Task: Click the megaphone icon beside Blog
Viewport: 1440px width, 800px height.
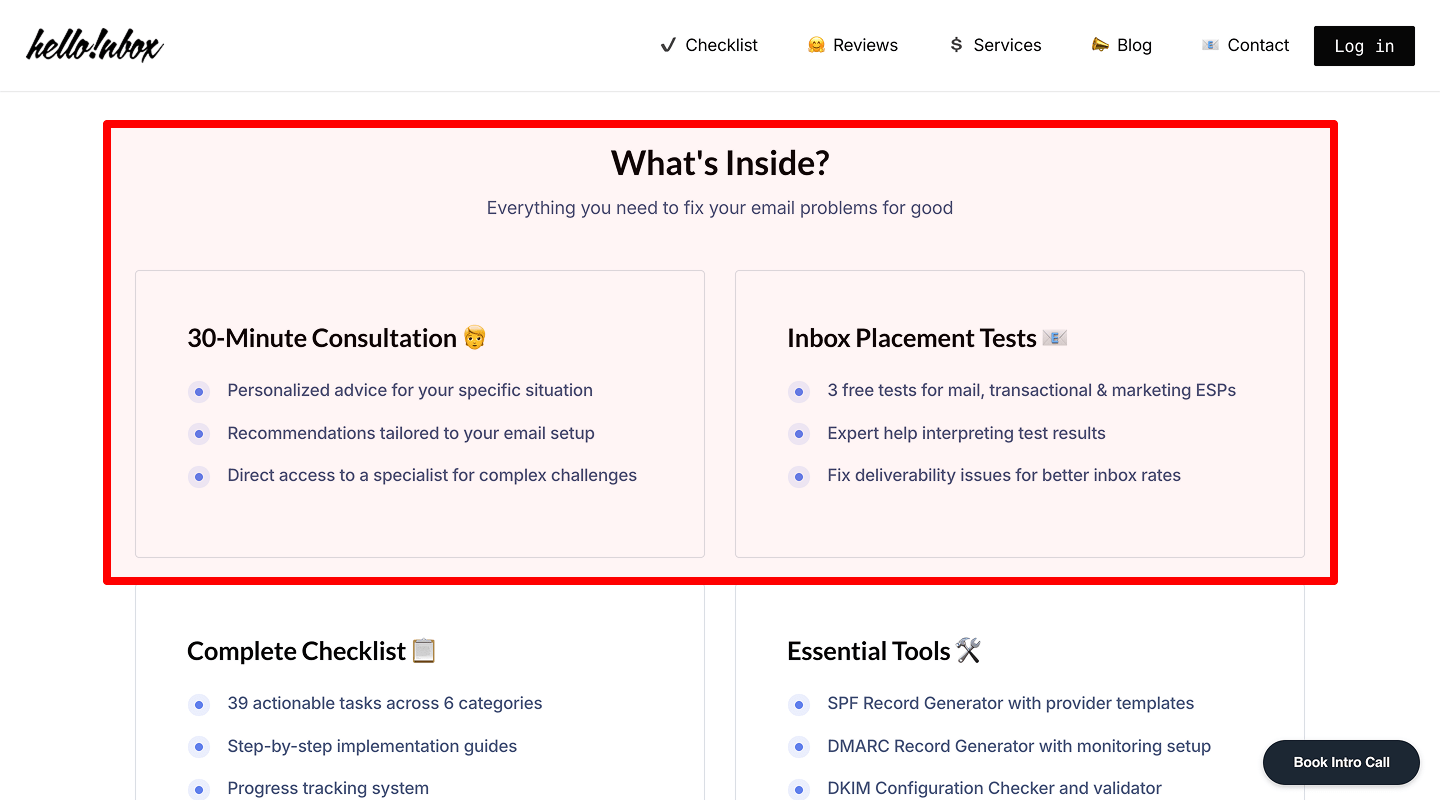Action: tap(1099, 45)
